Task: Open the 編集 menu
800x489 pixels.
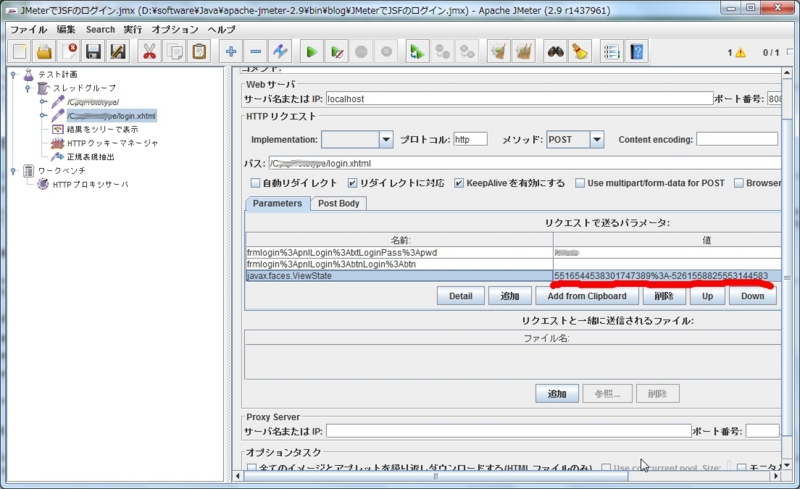Action: click(x=66, y=30)
